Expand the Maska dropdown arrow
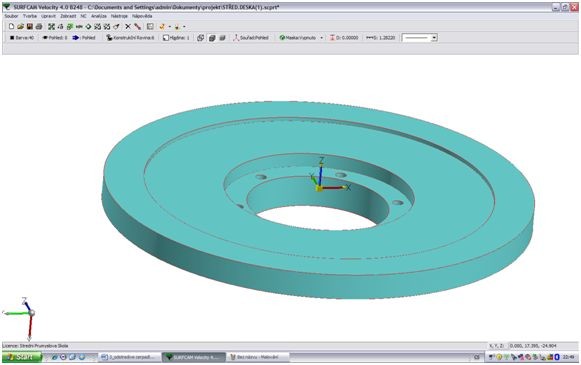581x365 pixels. [x=321, y=38]
